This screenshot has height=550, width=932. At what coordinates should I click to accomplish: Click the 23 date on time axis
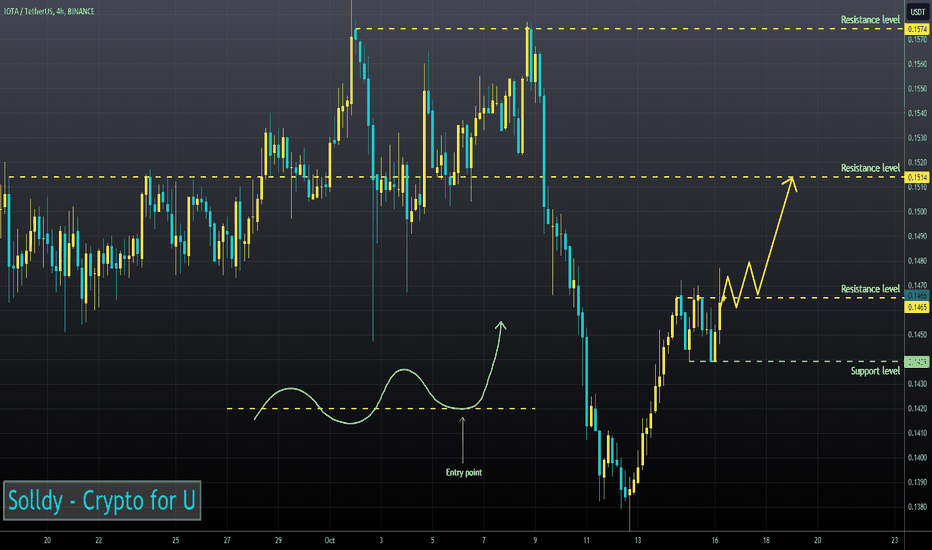pos(895,540)
